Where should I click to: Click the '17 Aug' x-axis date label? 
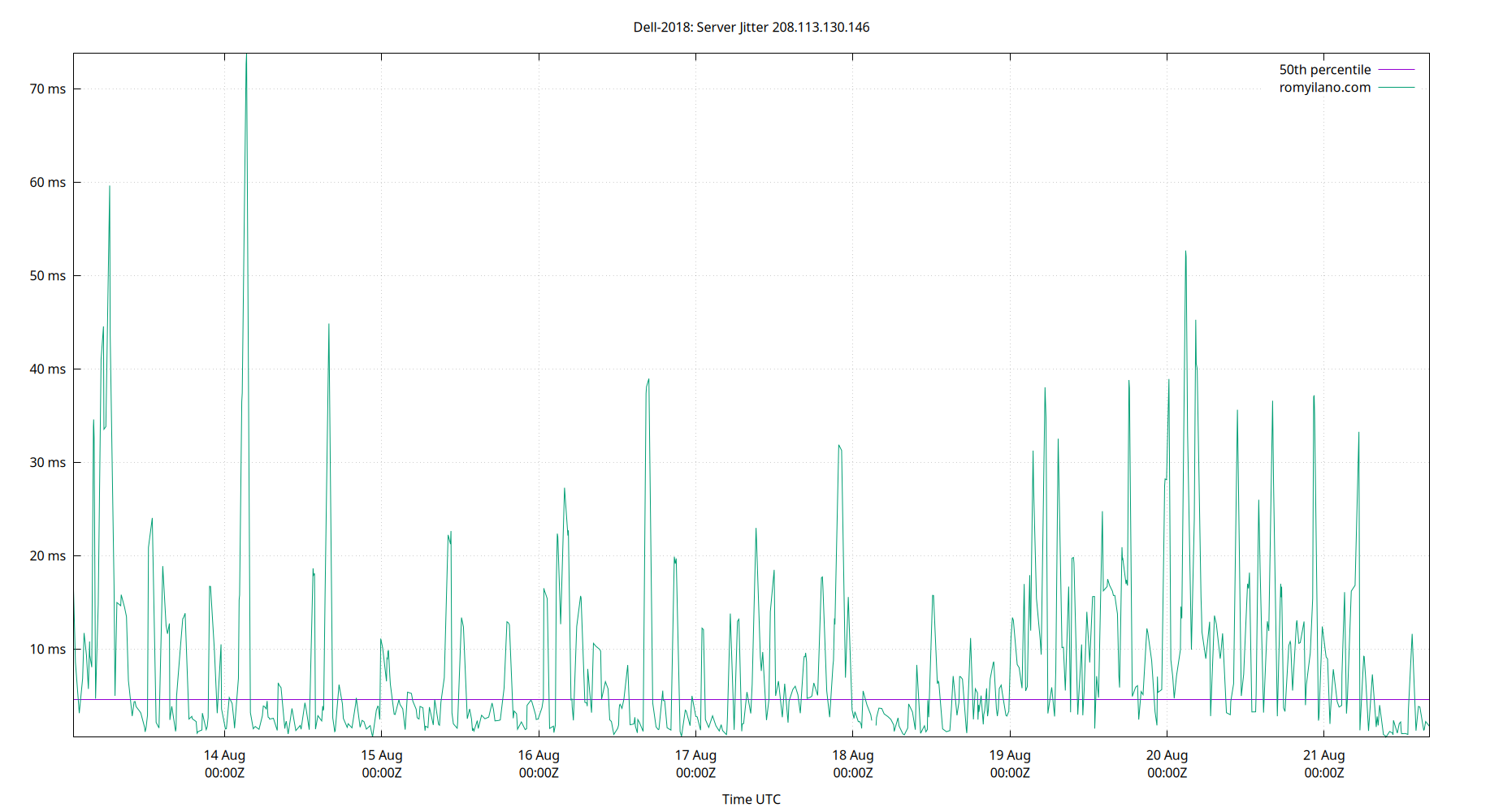point(695,755)
